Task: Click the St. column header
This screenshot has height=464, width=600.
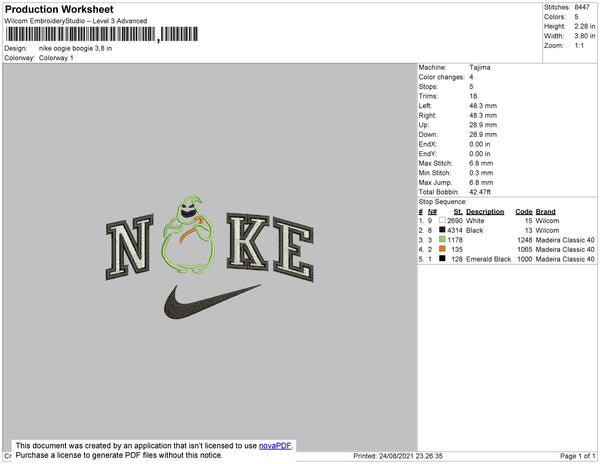Action: tap(458, 212)
